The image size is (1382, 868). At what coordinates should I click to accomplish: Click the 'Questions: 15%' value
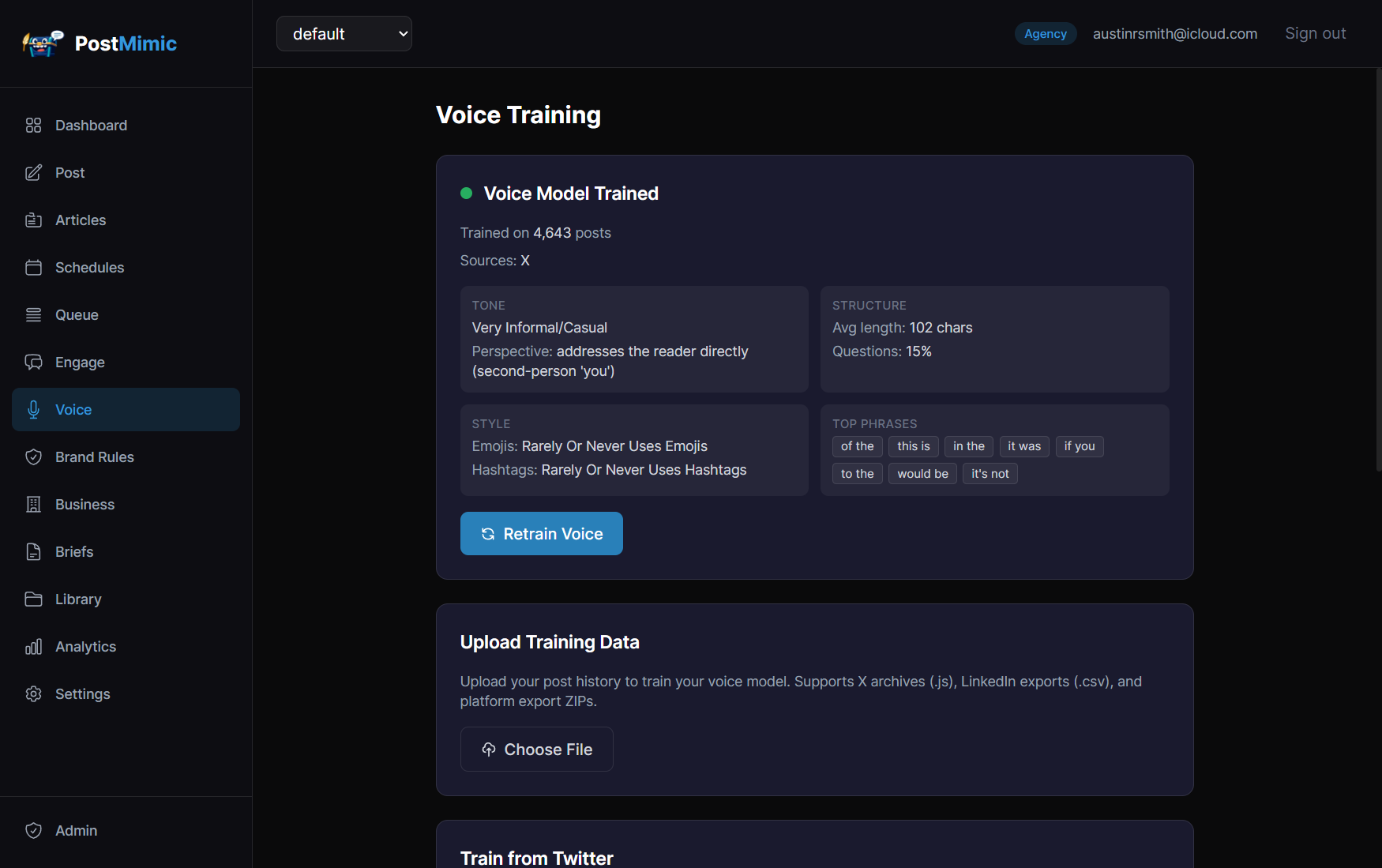click(x=882, y=351)
